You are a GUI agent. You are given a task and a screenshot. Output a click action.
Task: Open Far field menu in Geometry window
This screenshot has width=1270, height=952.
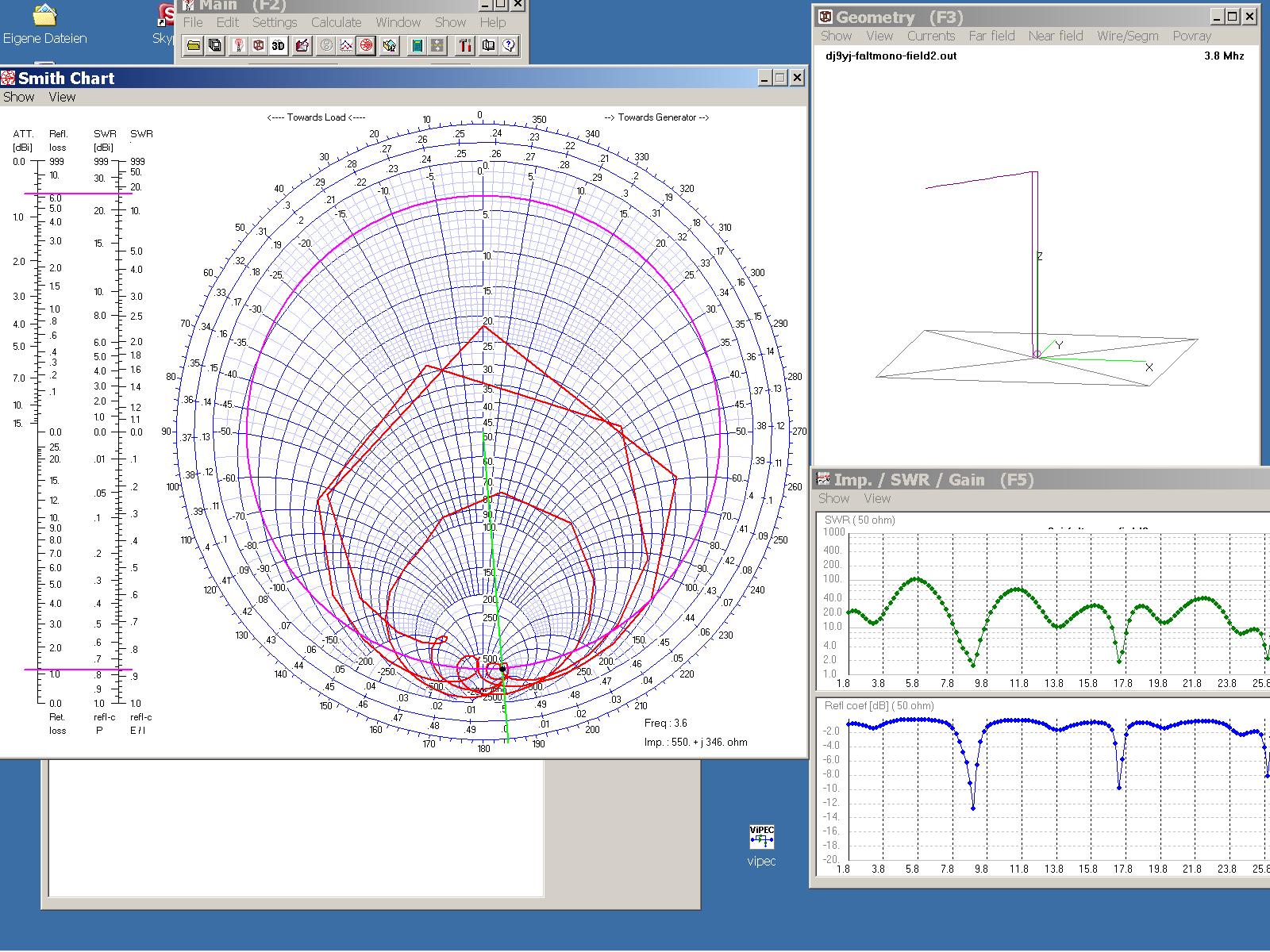point(991,36)
